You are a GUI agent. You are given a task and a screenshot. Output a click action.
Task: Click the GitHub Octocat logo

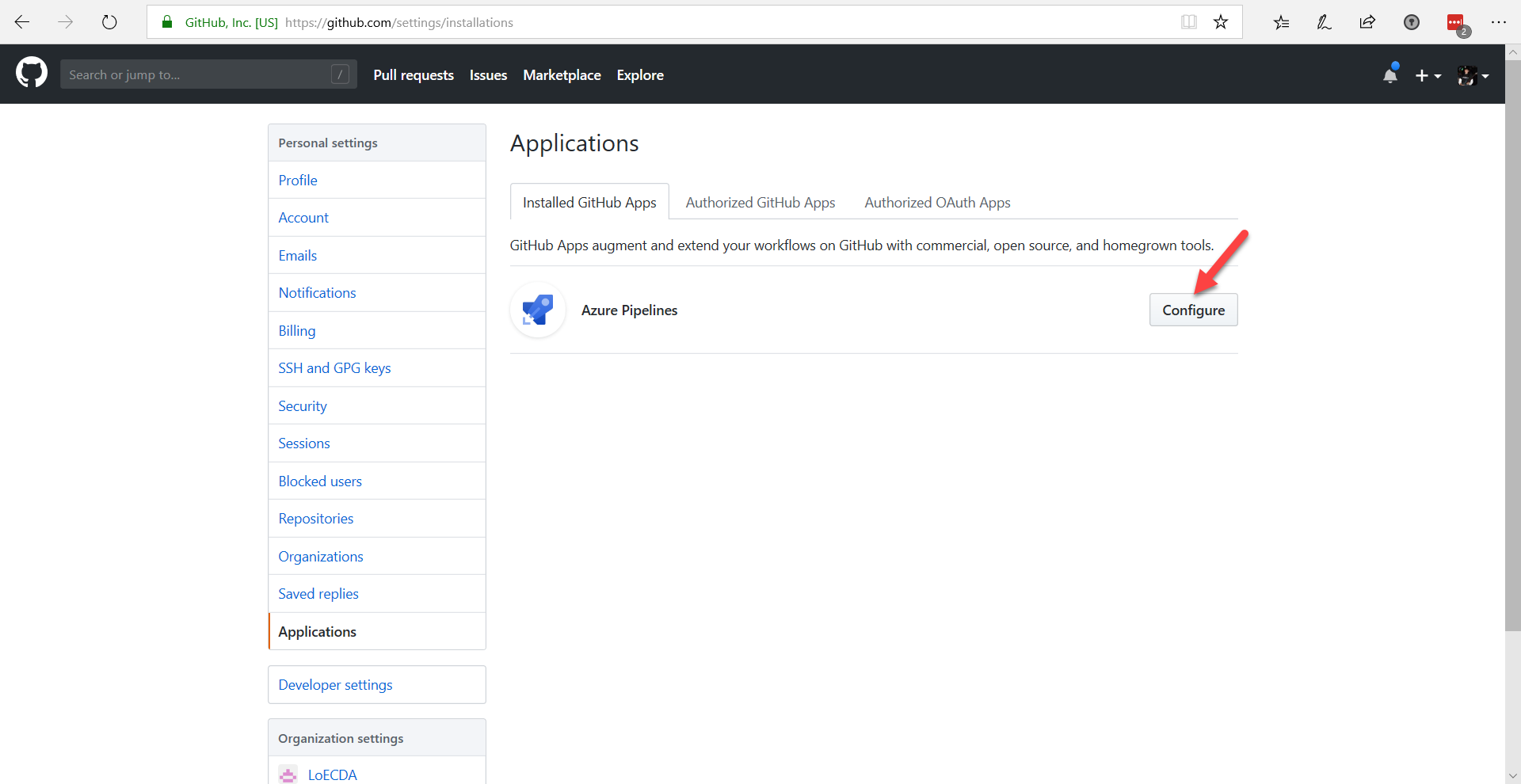(x=32, y=73)
